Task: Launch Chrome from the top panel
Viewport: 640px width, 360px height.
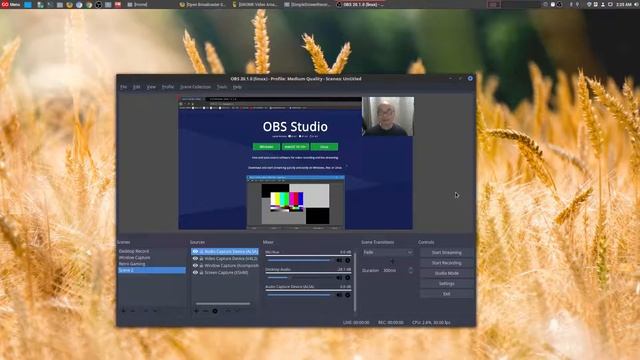Action: (89, 5)
